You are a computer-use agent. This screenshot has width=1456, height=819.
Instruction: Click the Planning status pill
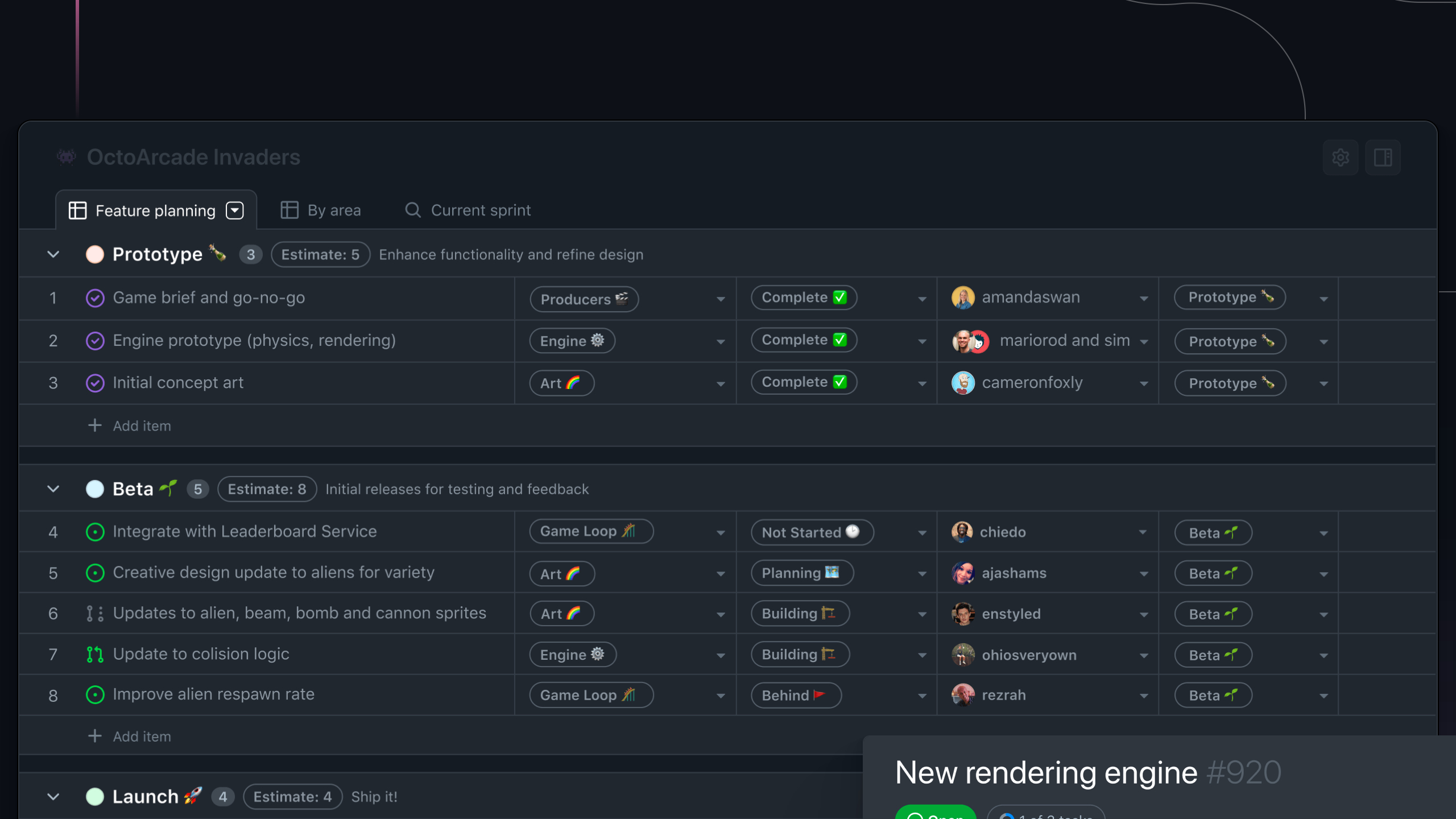click(802, 573)
